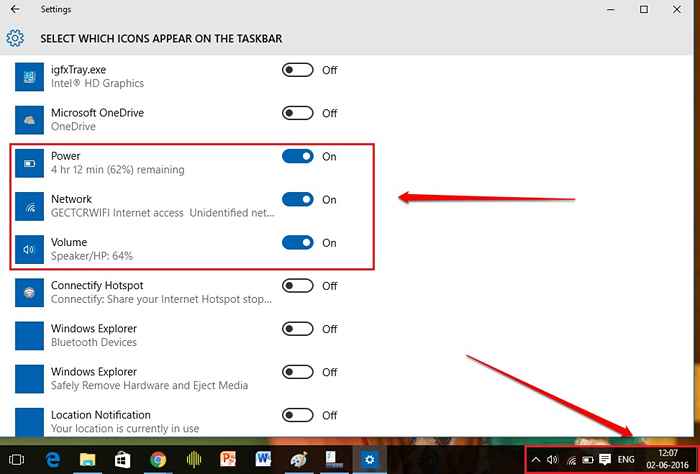This screenshot has width=700, height=474.
Task: Click the "Connectify Hotspot" label
Action: pyautogui.click(x=97, y=285)
